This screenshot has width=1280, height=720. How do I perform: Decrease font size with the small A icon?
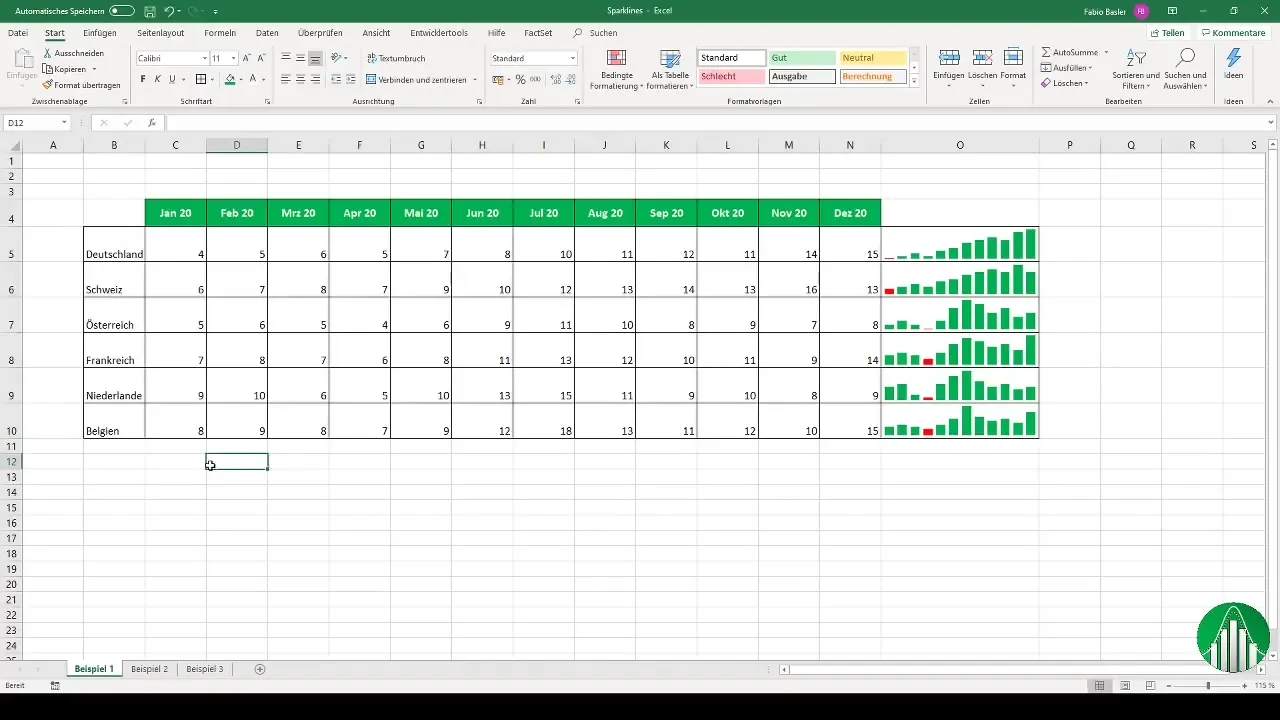262,58
